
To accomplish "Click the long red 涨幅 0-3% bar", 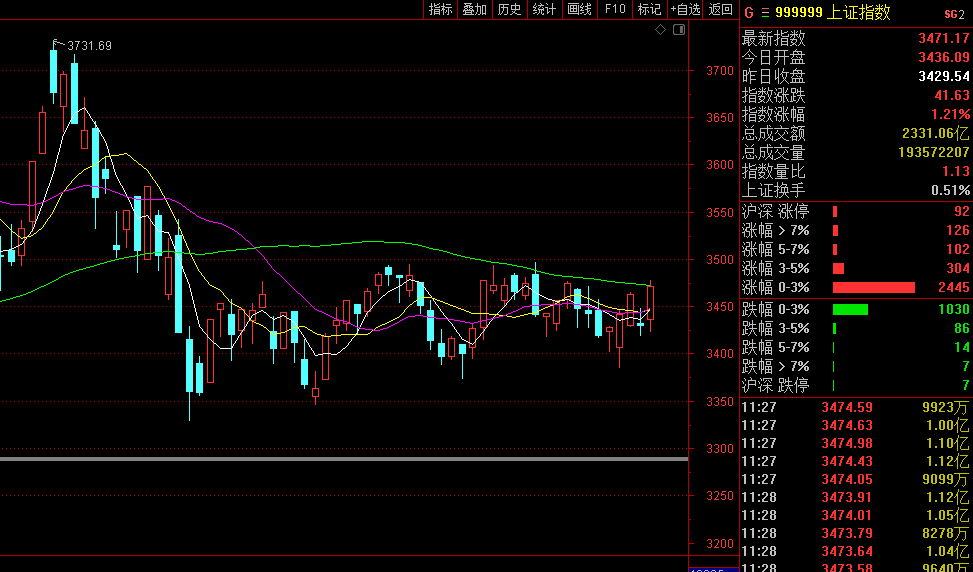I will pyautogui.click(x=874, y=287).
